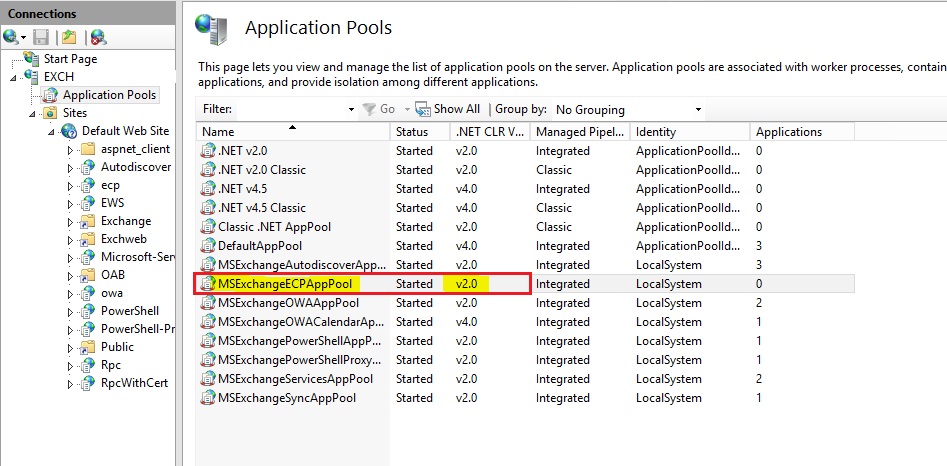Click the MSExchangeOWAAppPool icon
Viewport: 947px width, 466px height.
pyautogui.click(x=208, y=303)
